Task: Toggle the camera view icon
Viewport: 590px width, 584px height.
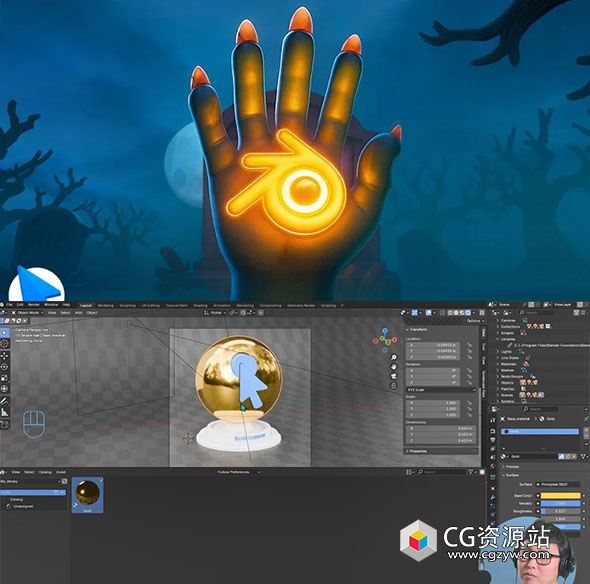Action: (x=394, y=376)
